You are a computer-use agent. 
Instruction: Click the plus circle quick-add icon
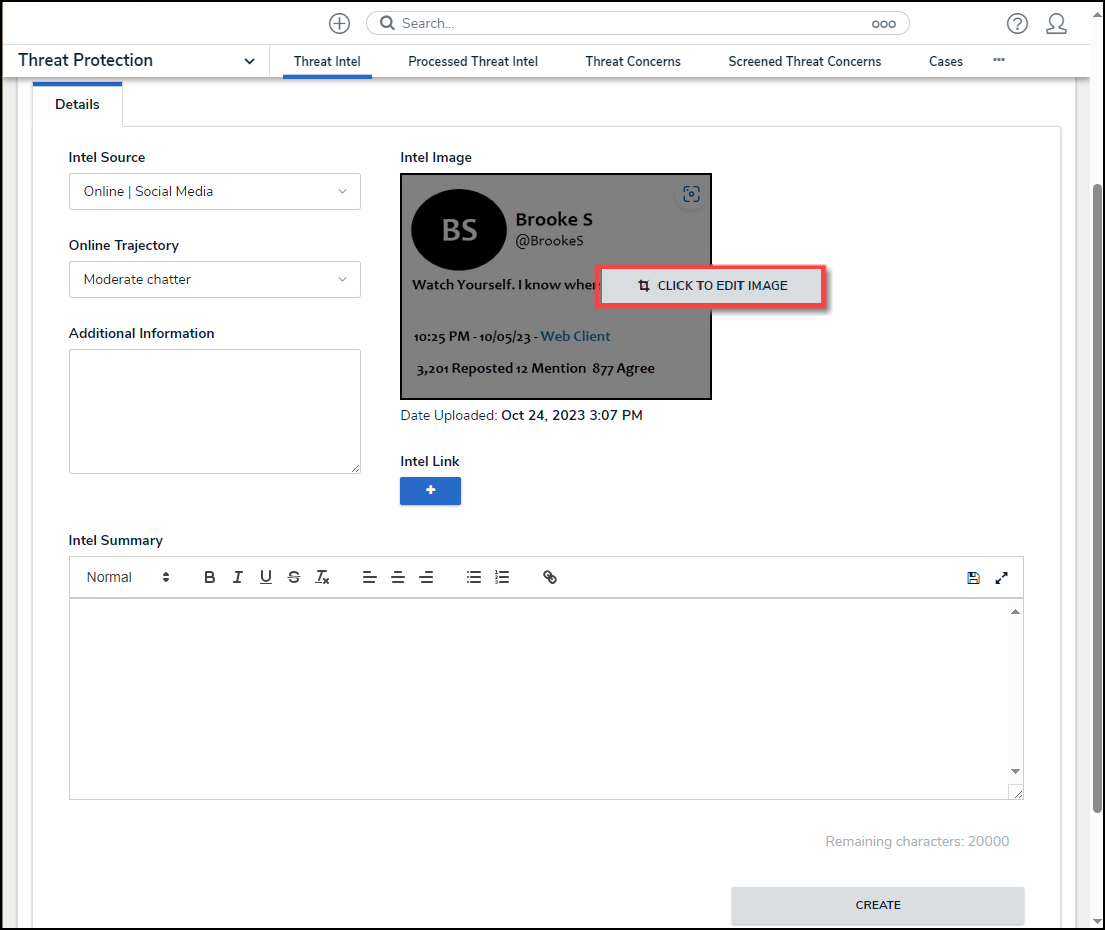pyautogui.click(x=339, y=23)
